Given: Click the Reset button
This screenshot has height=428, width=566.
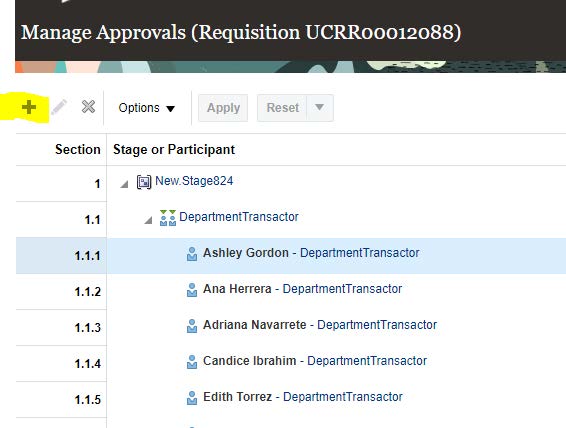Looking at the screenshot, I should coord(282,108).
